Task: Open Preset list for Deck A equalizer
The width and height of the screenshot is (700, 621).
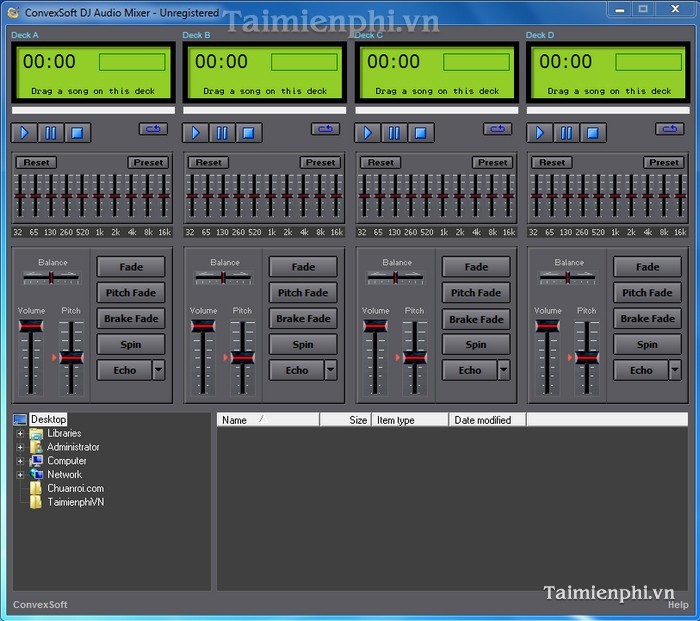Action: 148,163
